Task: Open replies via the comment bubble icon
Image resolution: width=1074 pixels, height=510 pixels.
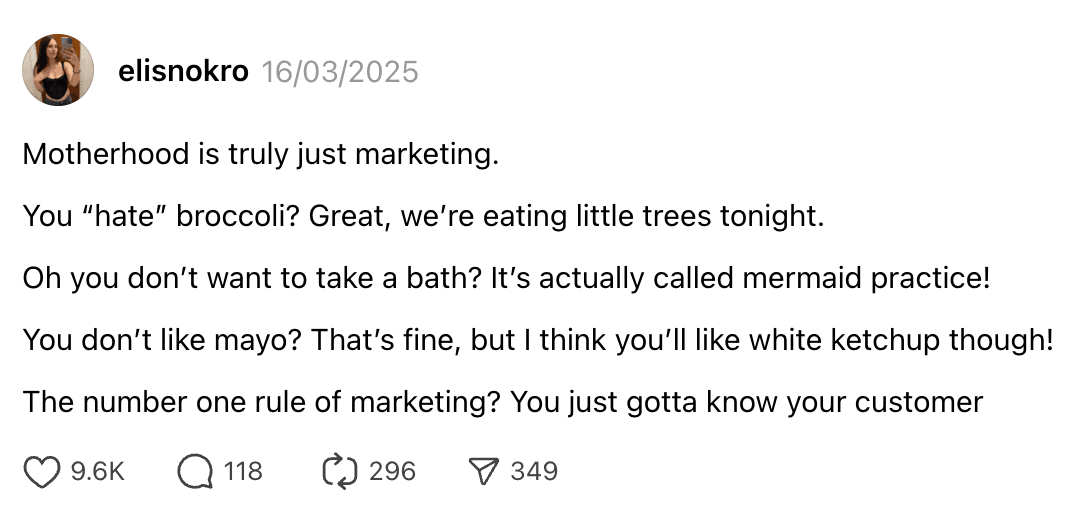Action: click(x=194, y=471)
